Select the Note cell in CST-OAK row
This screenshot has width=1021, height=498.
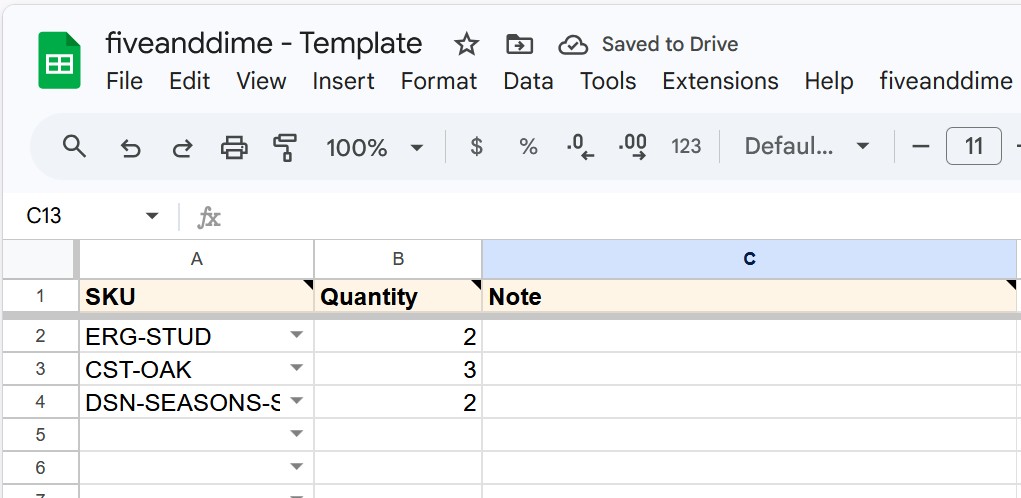[x=749, y=369]
